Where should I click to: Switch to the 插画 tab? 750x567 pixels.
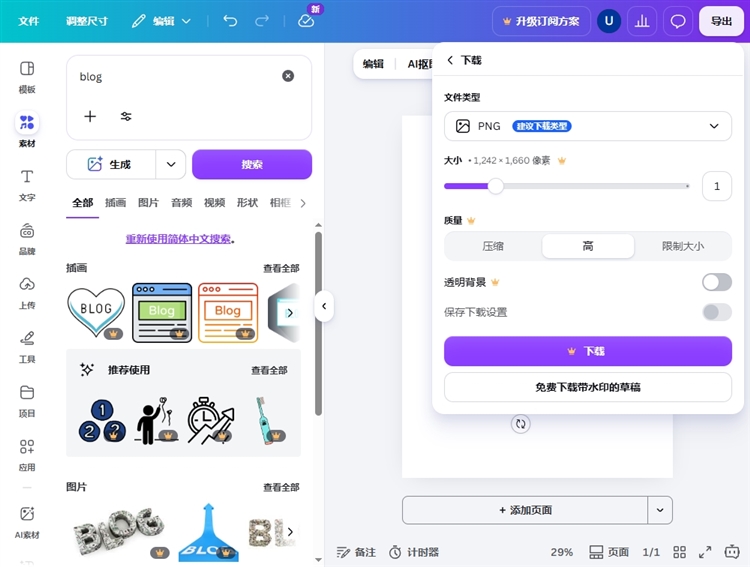pyautogui.click(x=115, y=203)
